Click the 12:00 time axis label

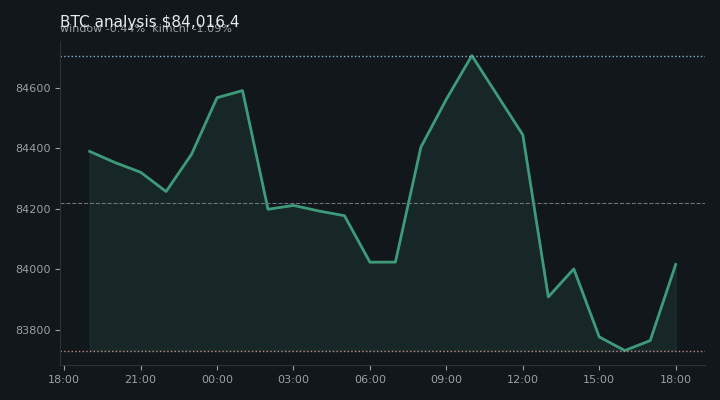pos(523,379)
